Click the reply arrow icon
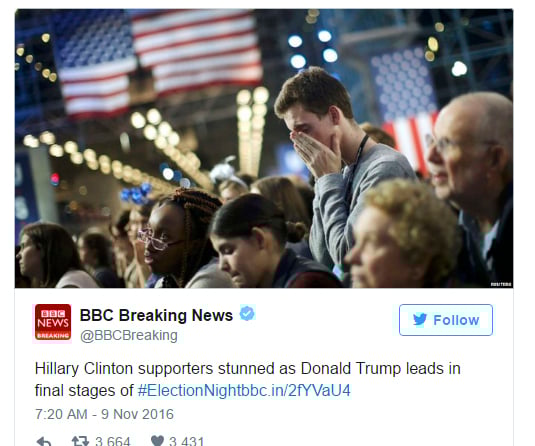Screen dimensions: 535x446 [x=44, y=442]
